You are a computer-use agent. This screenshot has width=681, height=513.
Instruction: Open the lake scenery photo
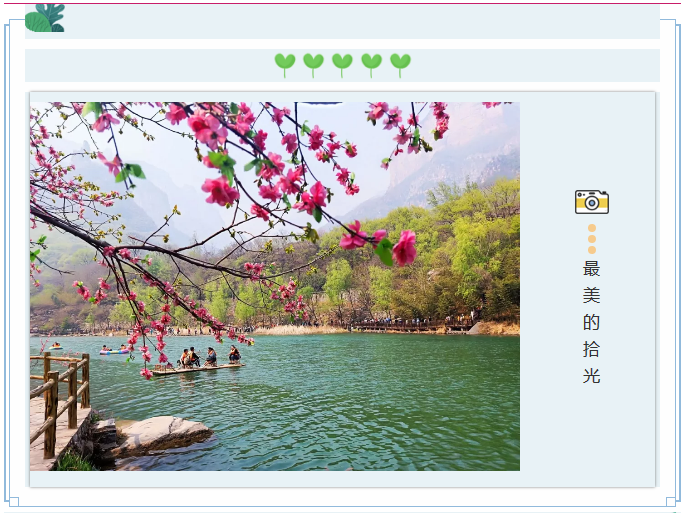274,286
